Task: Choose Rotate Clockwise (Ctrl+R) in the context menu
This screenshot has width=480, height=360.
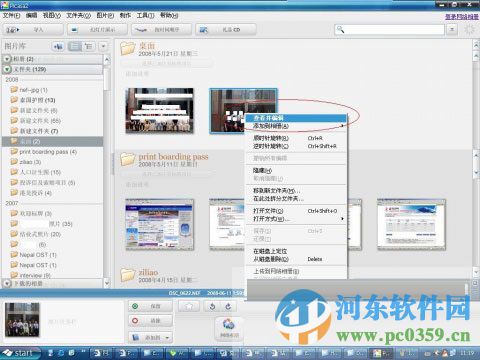Action: 296,138
